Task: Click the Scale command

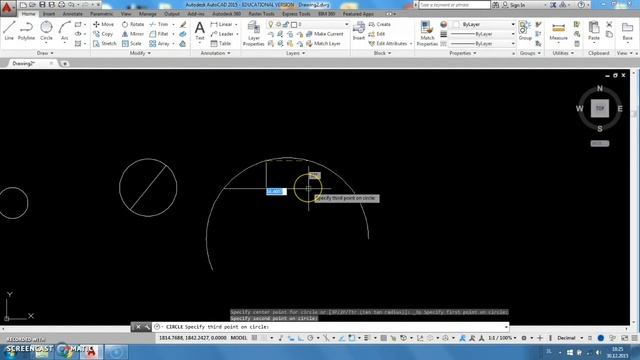Action: 132,43
